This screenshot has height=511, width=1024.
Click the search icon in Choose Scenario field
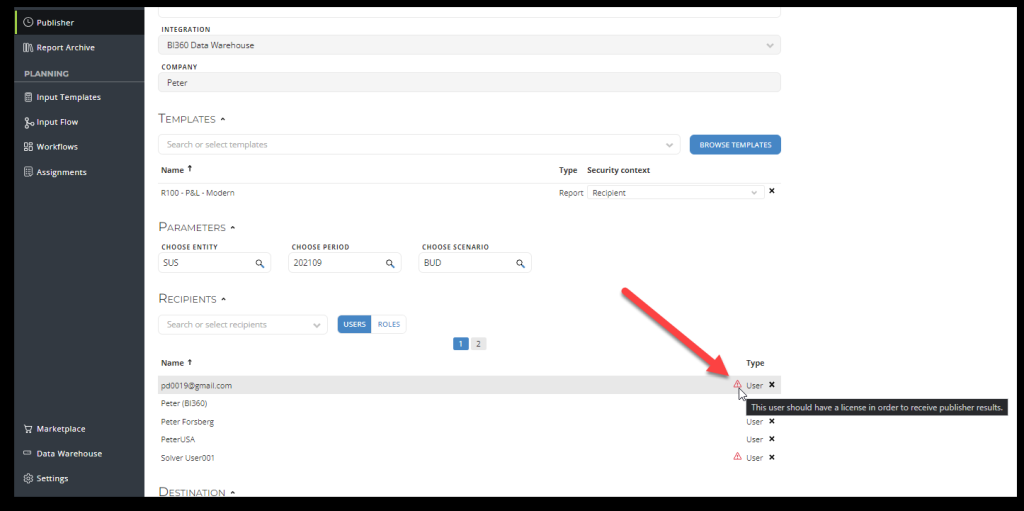pyautogui.click(x=520, y=263)
